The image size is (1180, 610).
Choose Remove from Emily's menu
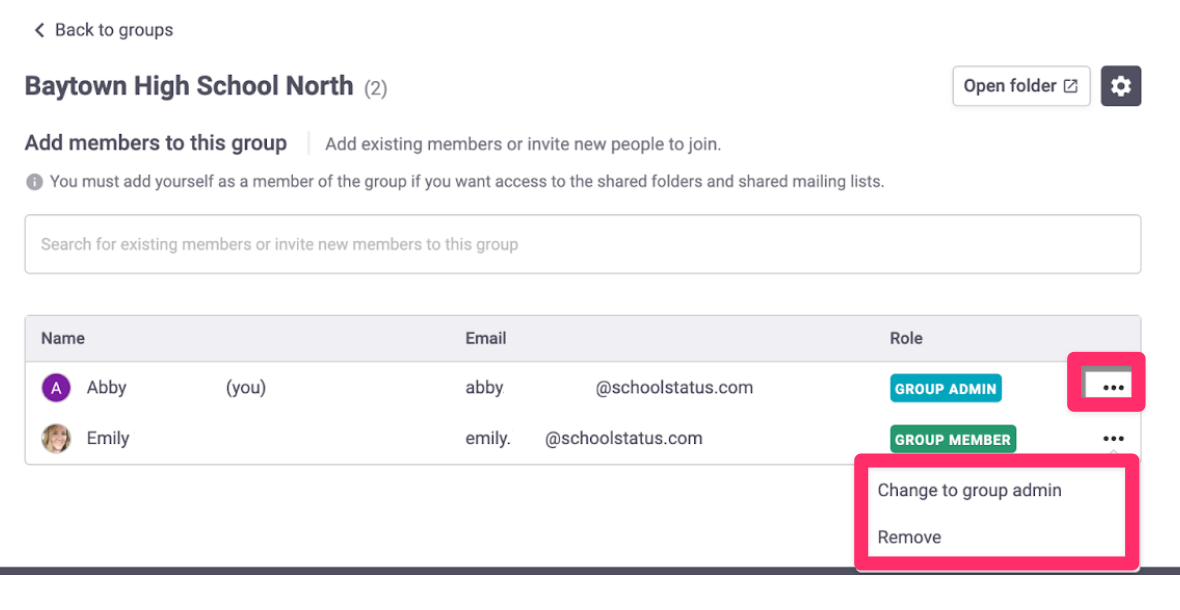909,537
